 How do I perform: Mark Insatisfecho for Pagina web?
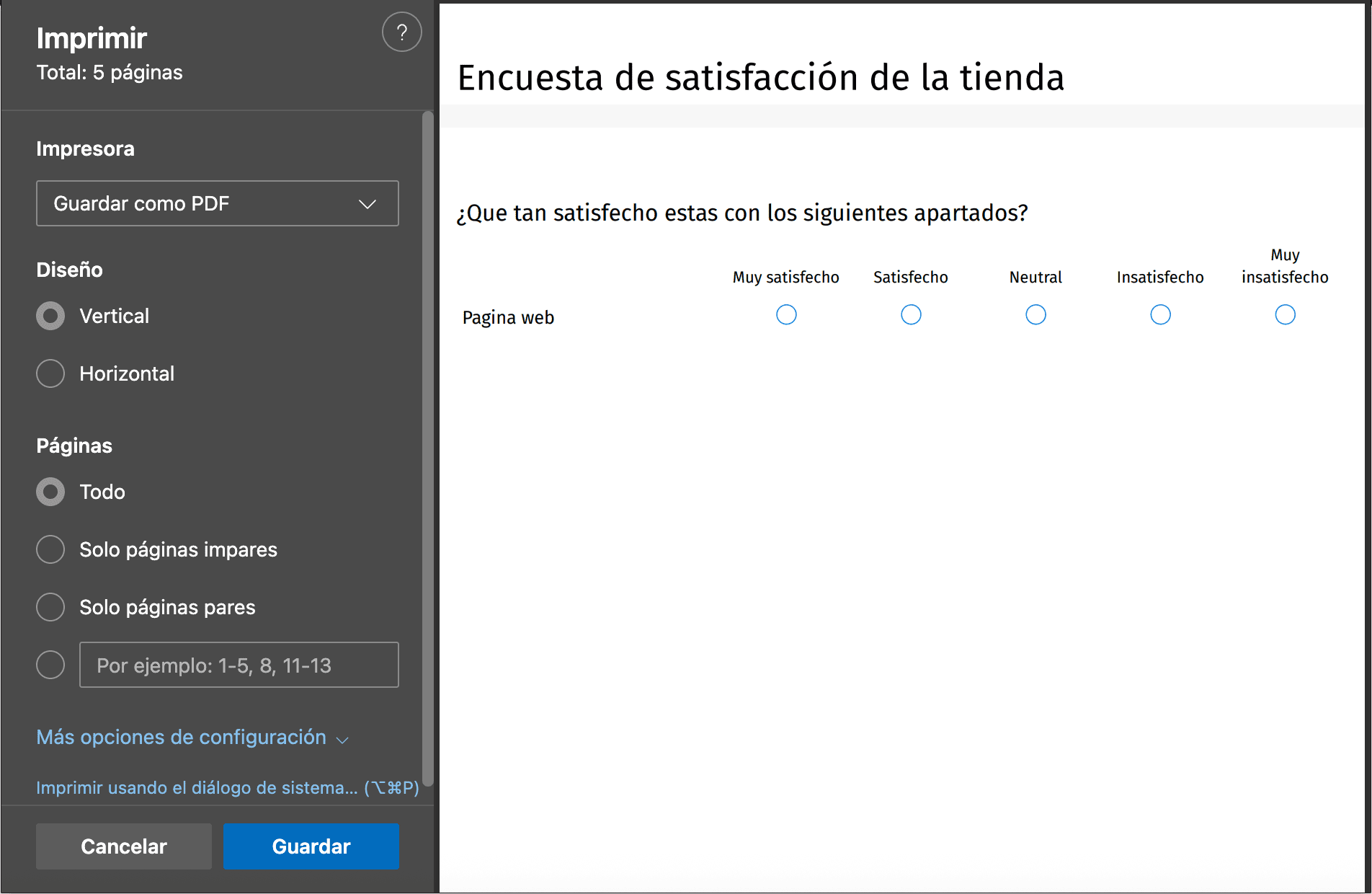point(1160,314)
